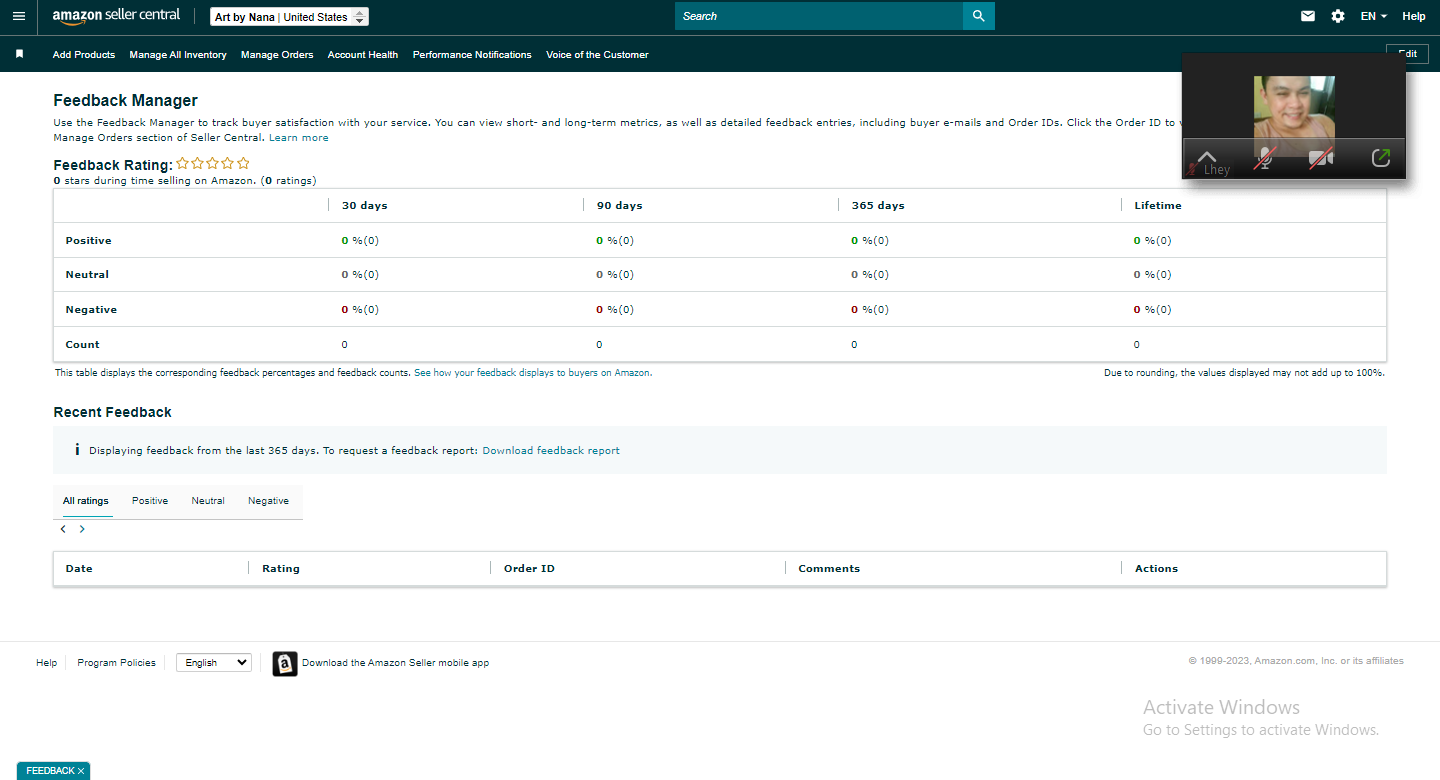1440x780 pixels.
Task: Open how feedback displays to buyers link
Action: pos(533,372)
